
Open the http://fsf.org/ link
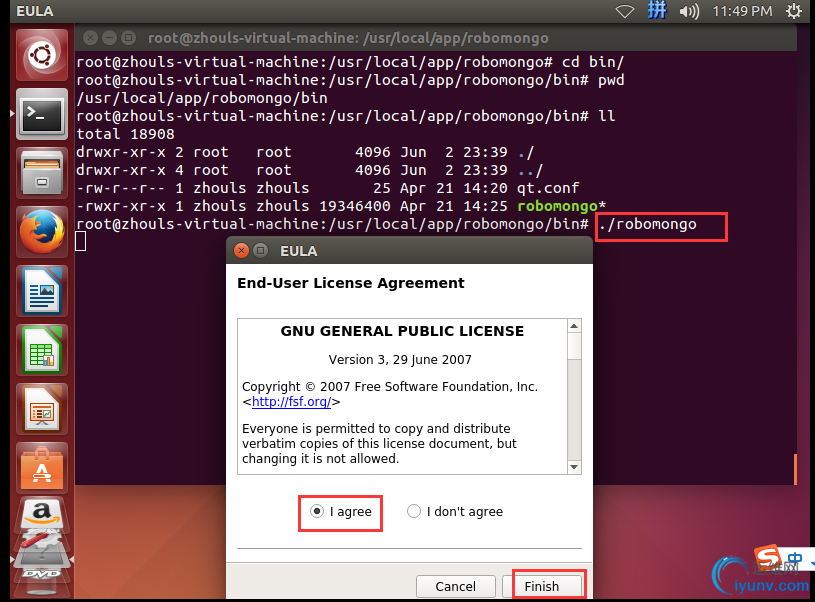(292, 402)
